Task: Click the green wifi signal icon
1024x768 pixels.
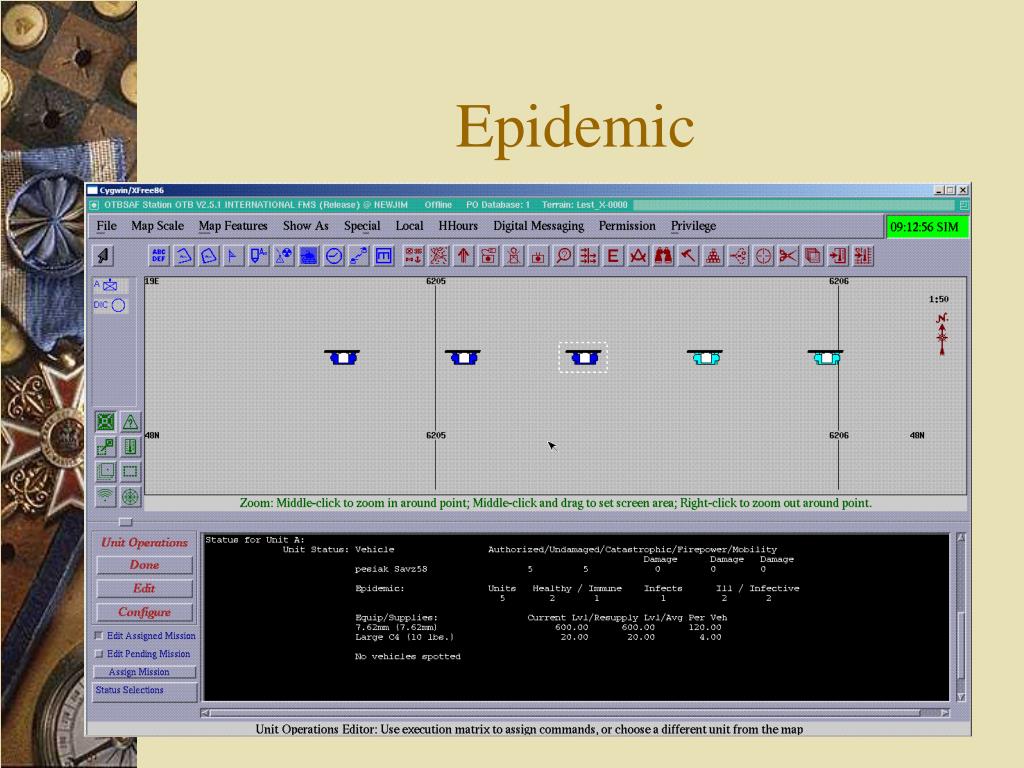Action: (106, 496)
